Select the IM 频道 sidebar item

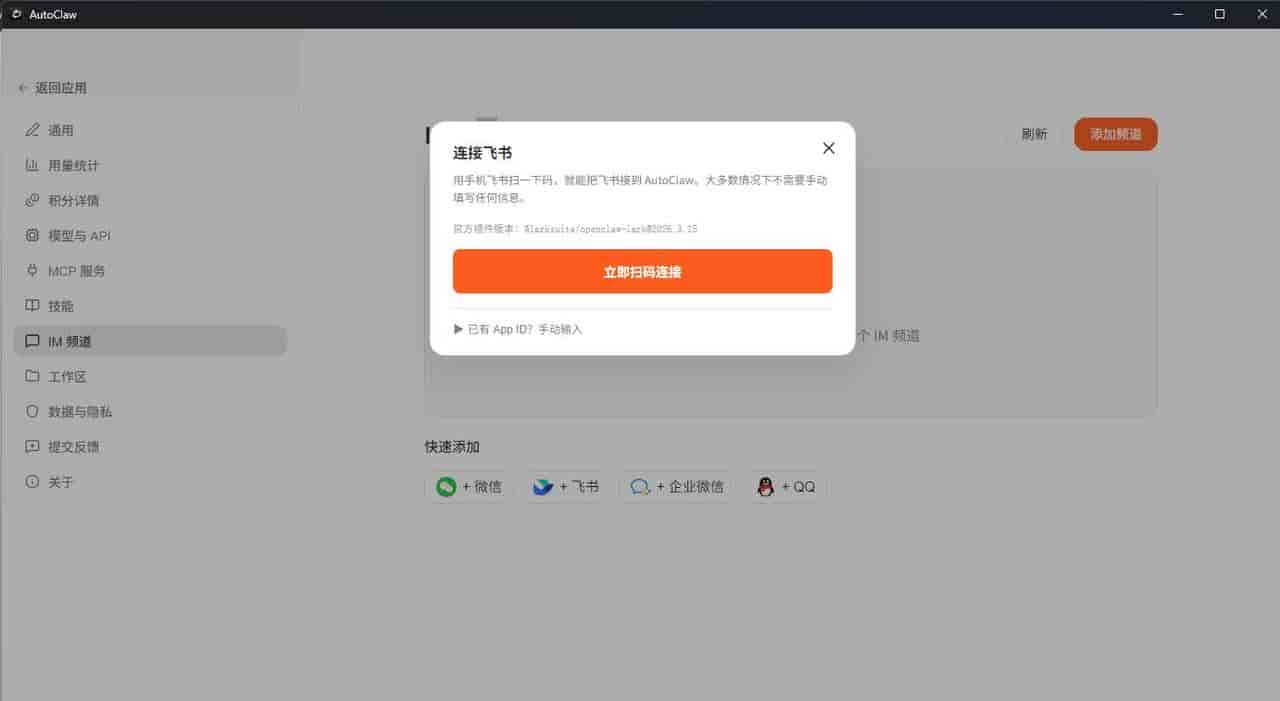click(150, 341)
